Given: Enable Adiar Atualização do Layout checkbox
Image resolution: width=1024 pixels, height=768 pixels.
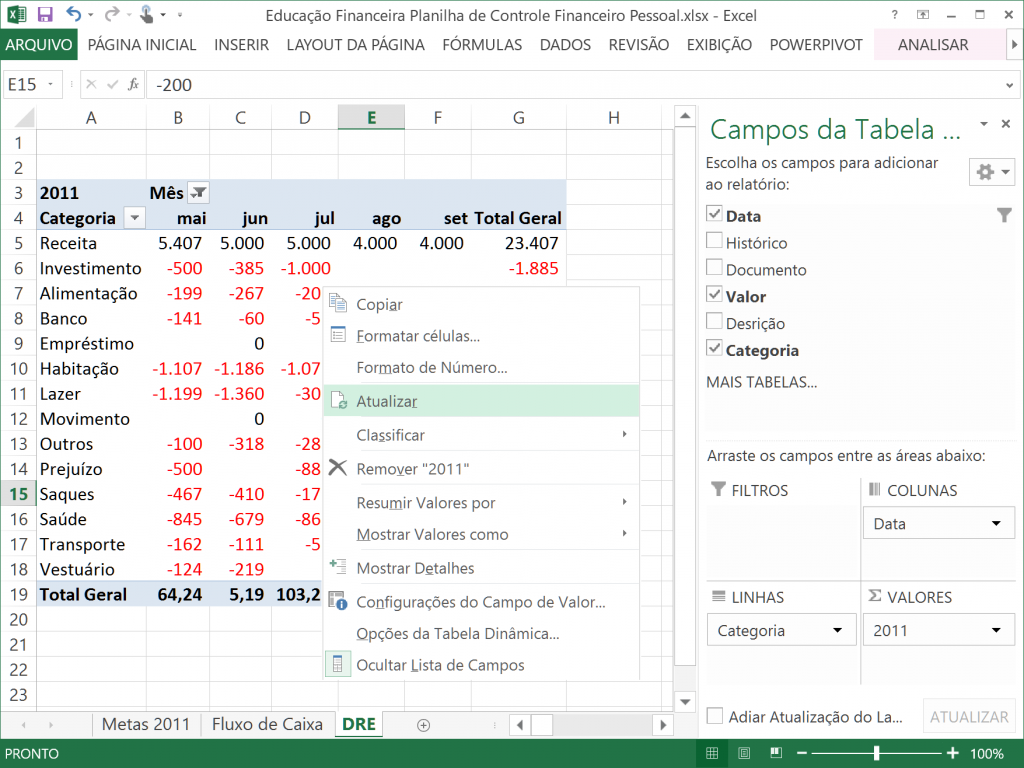Looking at the screenshot, I should point(715,716).
